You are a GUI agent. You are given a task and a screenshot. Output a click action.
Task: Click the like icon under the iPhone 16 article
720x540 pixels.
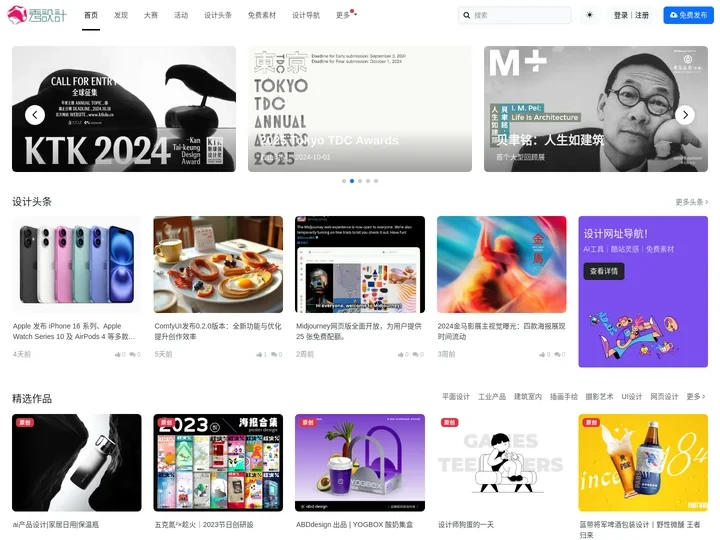[x=118, y=354]
